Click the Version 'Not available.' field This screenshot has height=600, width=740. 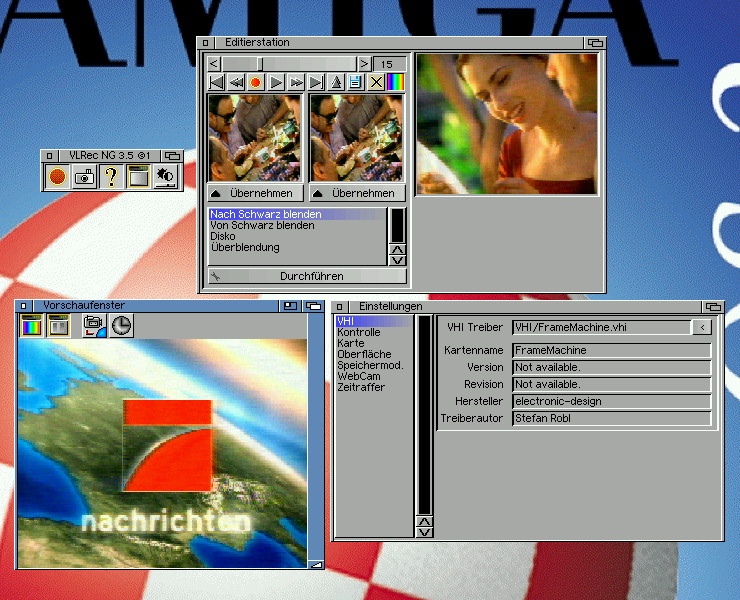[x=612, y=367]
